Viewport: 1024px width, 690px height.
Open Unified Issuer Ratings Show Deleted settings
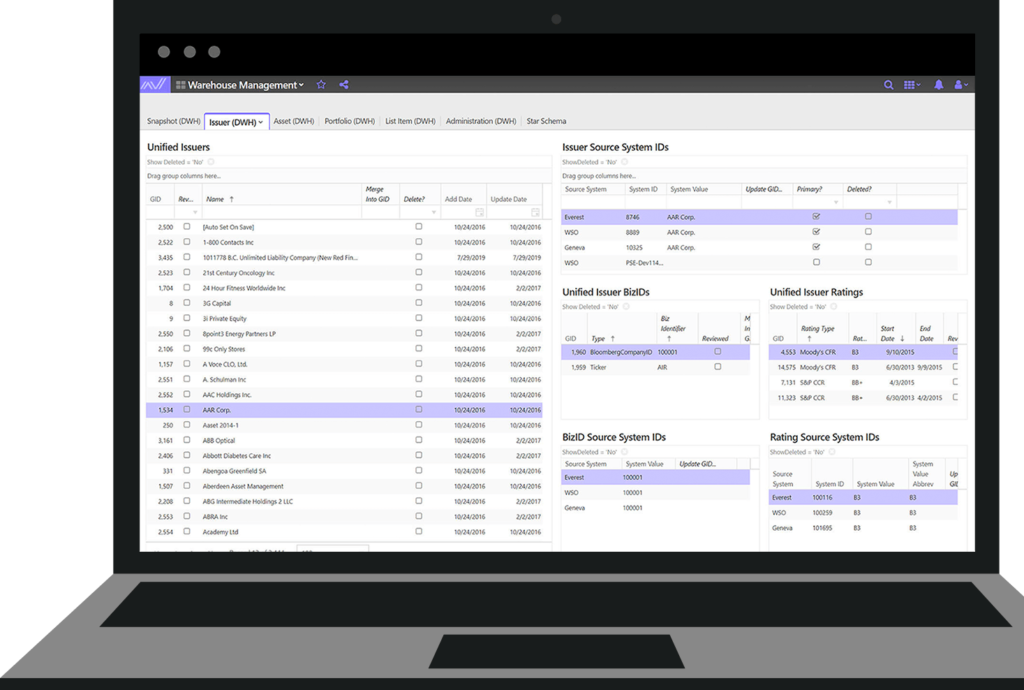(x=834, y=307)
